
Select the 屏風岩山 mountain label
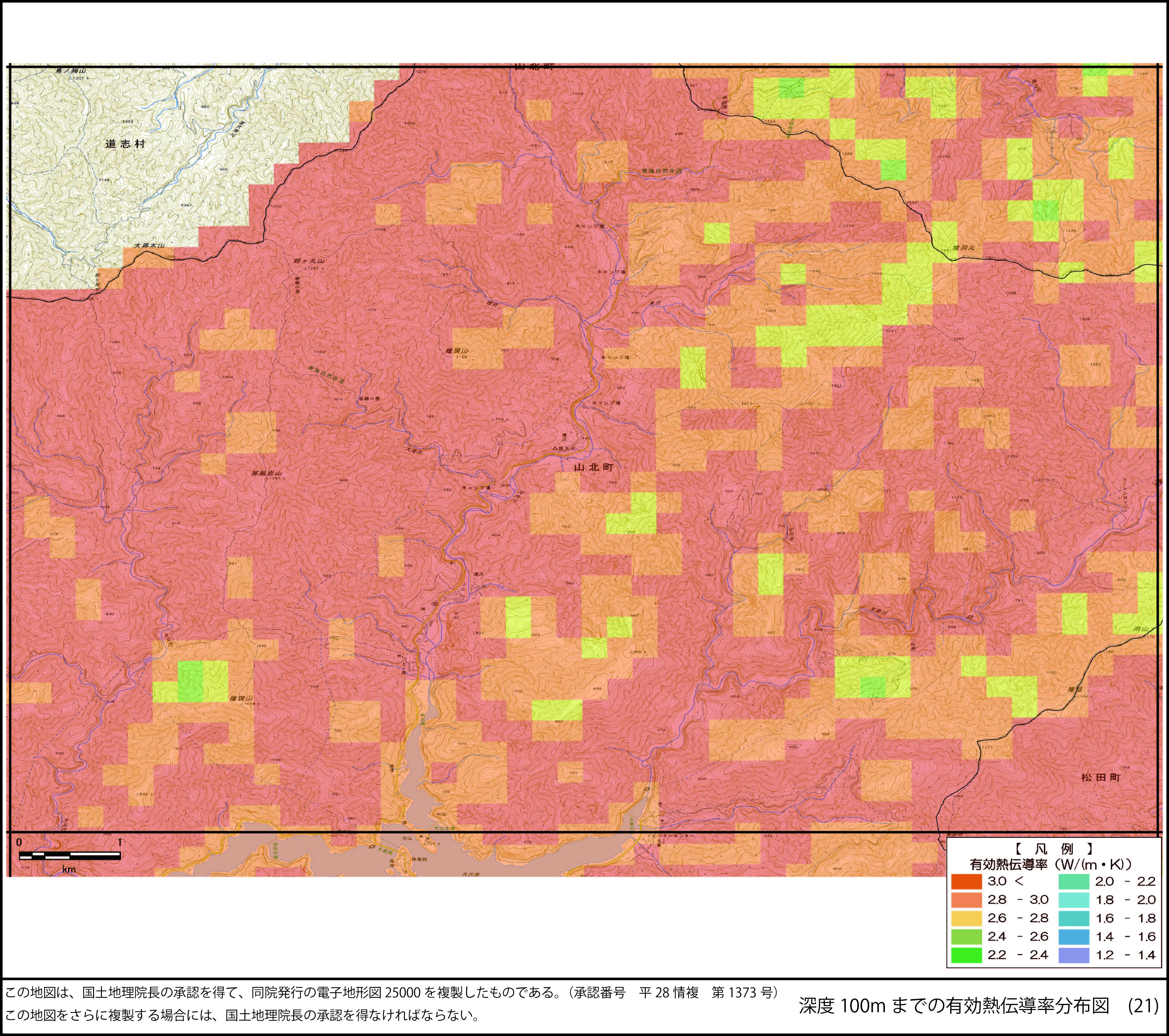point(267,473)
